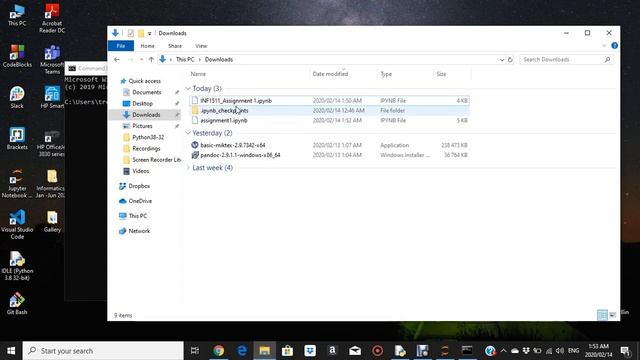The image size is (640, 360).
Task: Sort files by Date modified column
Action: (330, 74)
